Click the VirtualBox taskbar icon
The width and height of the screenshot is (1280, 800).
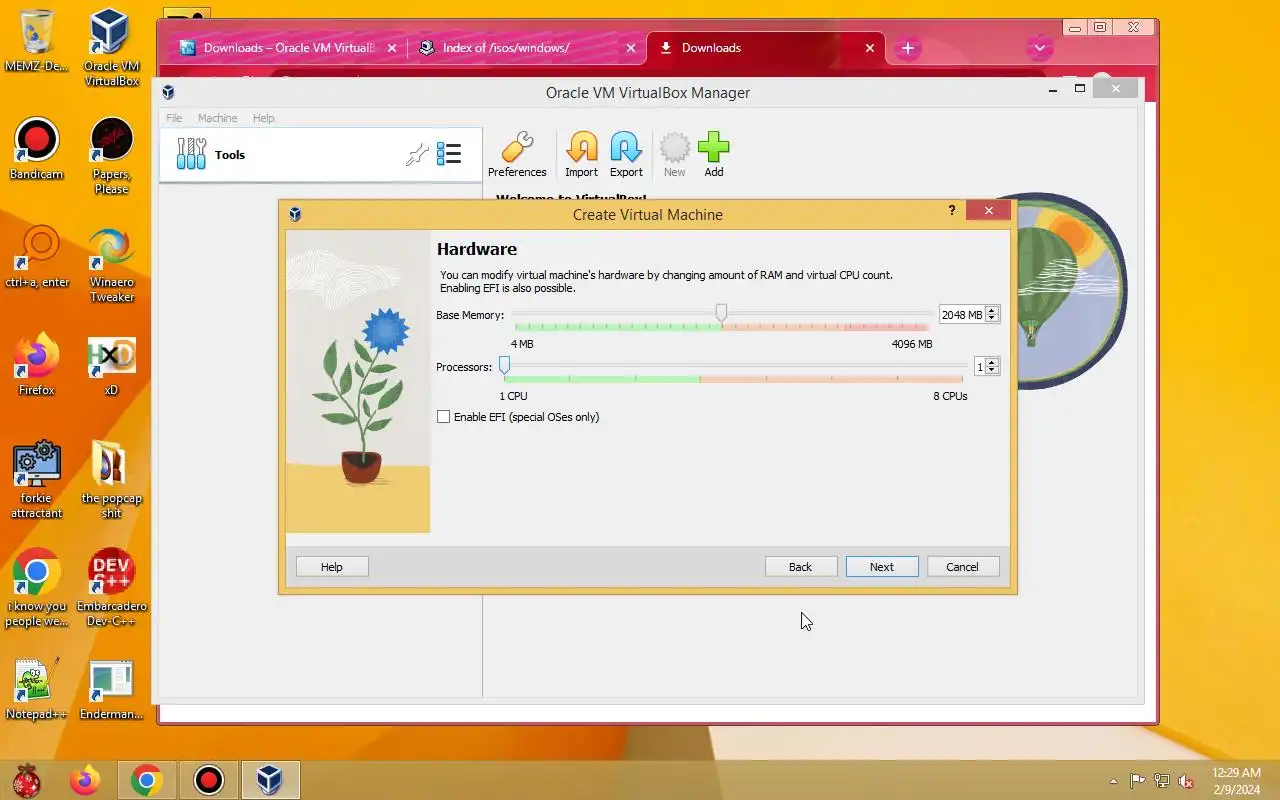[x=270, y=780]
